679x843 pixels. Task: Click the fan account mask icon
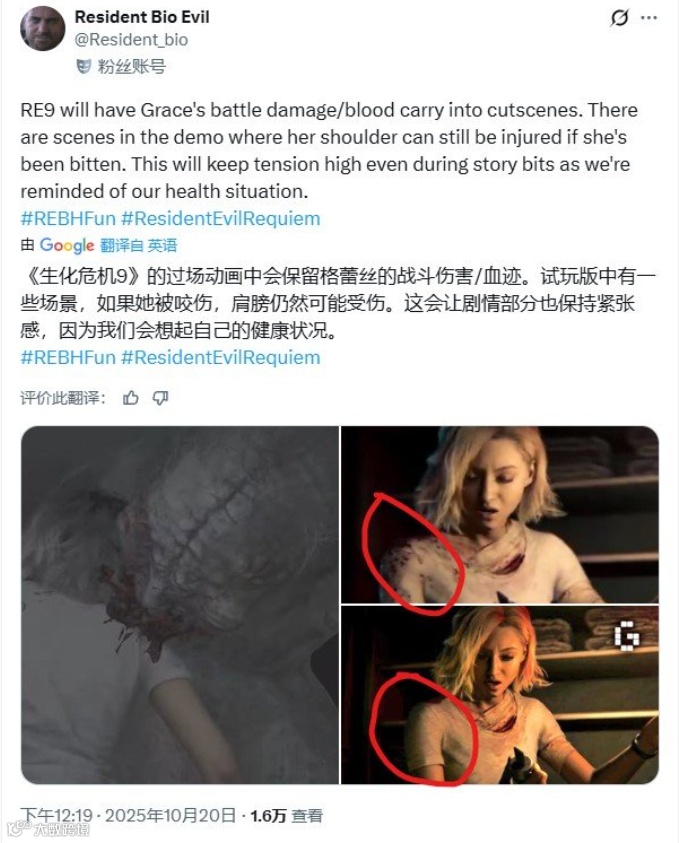[x=83, y=67]
